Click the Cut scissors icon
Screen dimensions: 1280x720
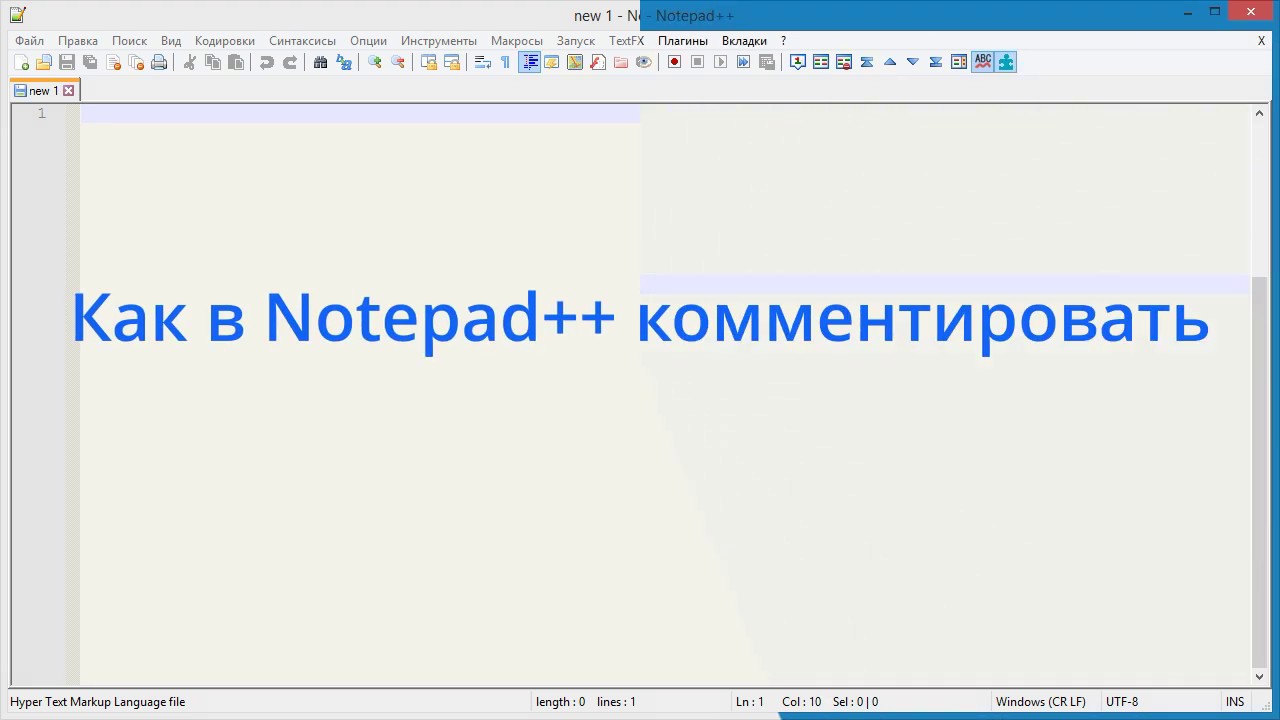click(x=189, y=62)
